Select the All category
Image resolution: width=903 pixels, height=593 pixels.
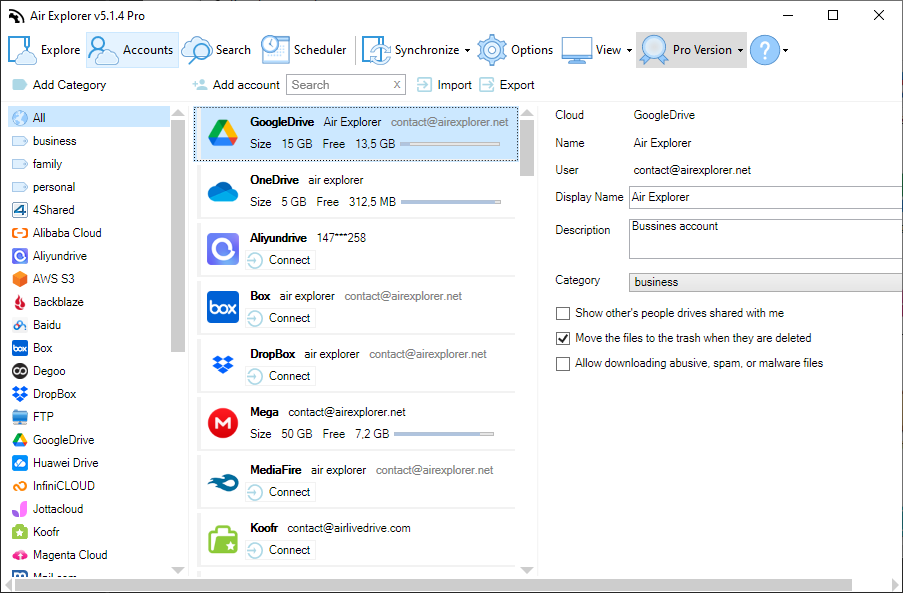coord(89,117)
